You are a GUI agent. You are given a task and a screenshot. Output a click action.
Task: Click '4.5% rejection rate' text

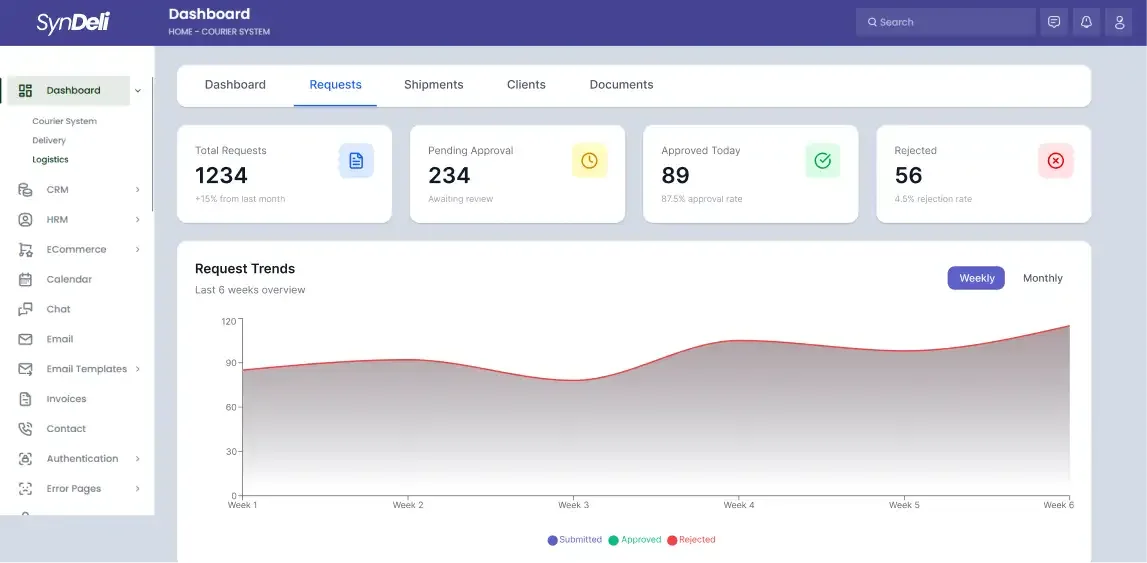pos(933,199)
